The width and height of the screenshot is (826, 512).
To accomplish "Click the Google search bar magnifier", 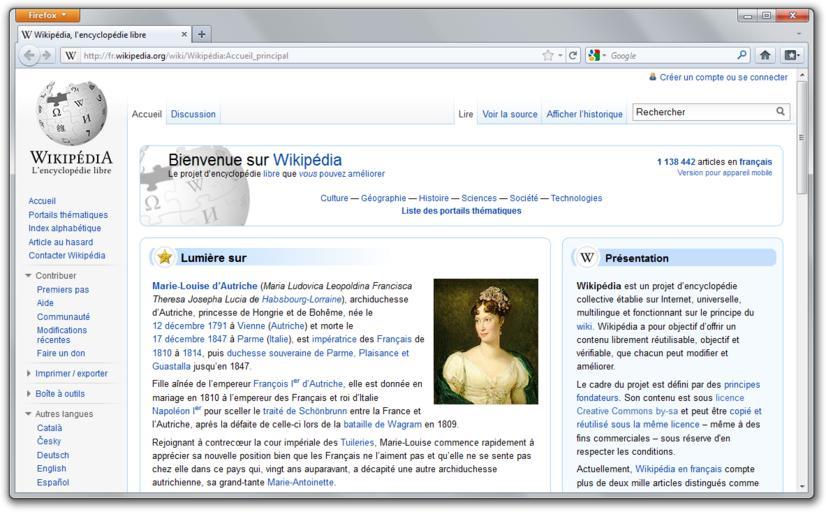I will coord(742,56).
